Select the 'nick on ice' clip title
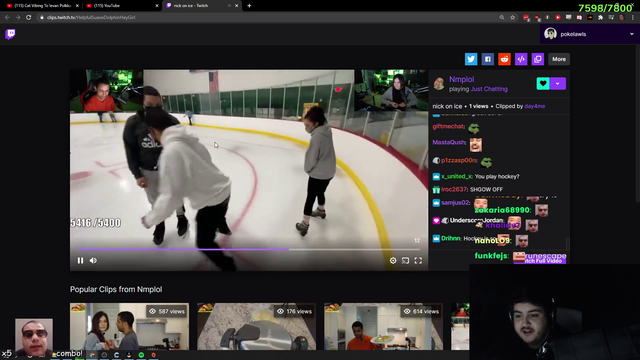The image size is (640, 360). pos(447,106)
